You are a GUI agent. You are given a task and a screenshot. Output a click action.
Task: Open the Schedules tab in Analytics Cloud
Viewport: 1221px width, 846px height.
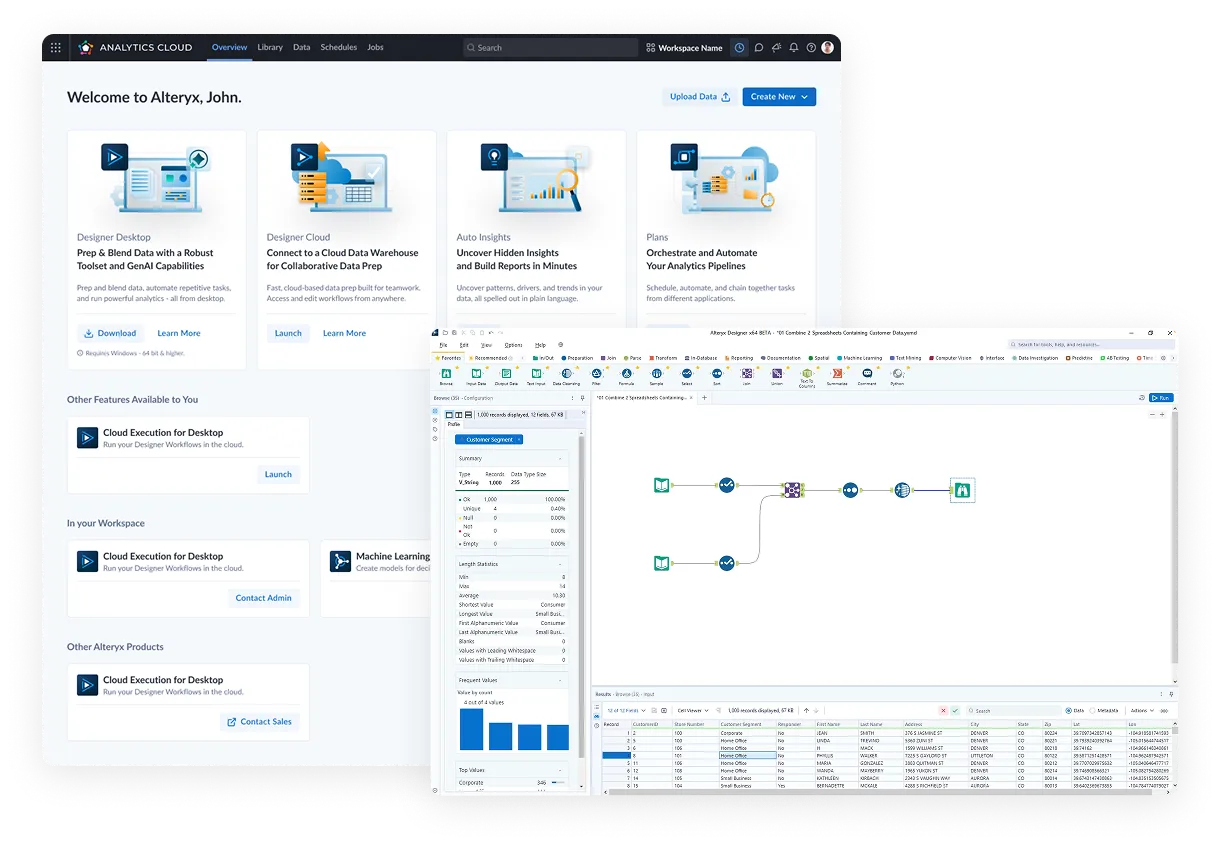coord(339,47)
